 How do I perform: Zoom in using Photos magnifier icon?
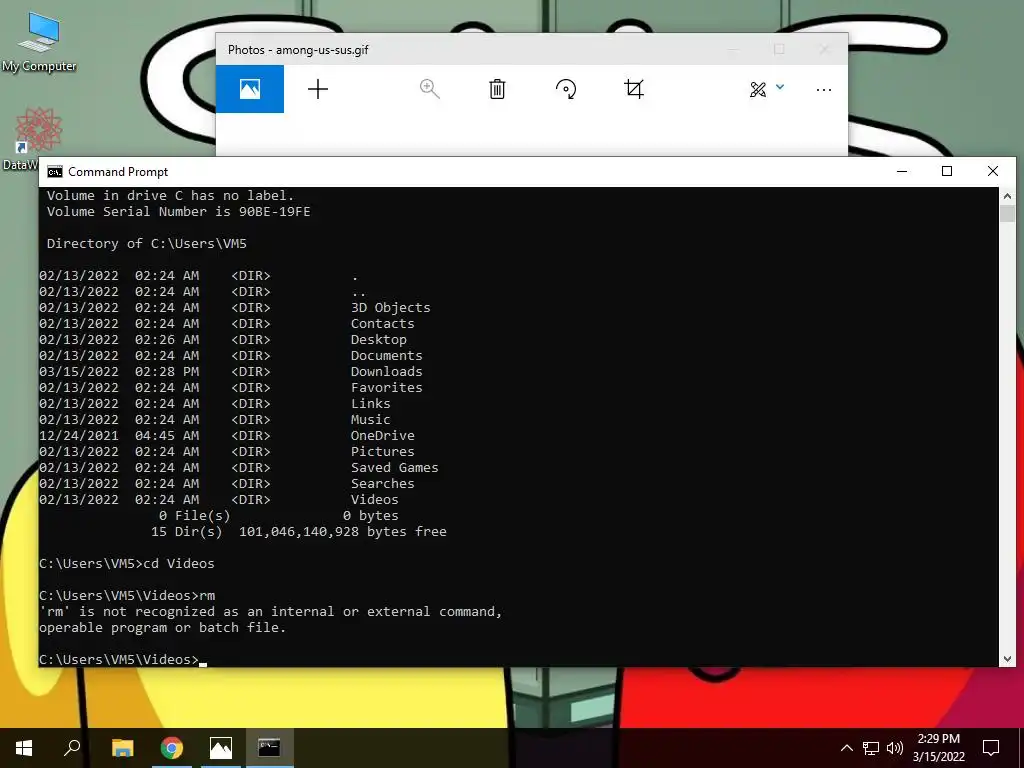coord(429,89)
